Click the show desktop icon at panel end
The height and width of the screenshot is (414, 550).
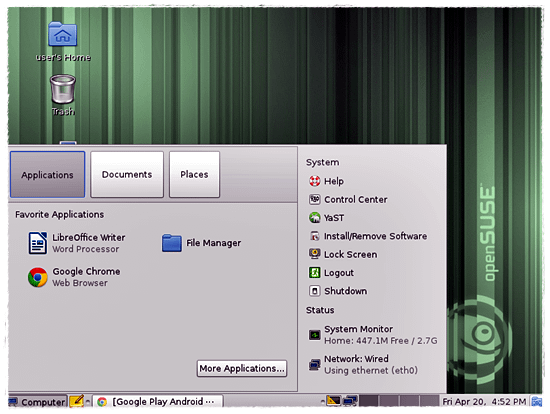click(536, 401)
